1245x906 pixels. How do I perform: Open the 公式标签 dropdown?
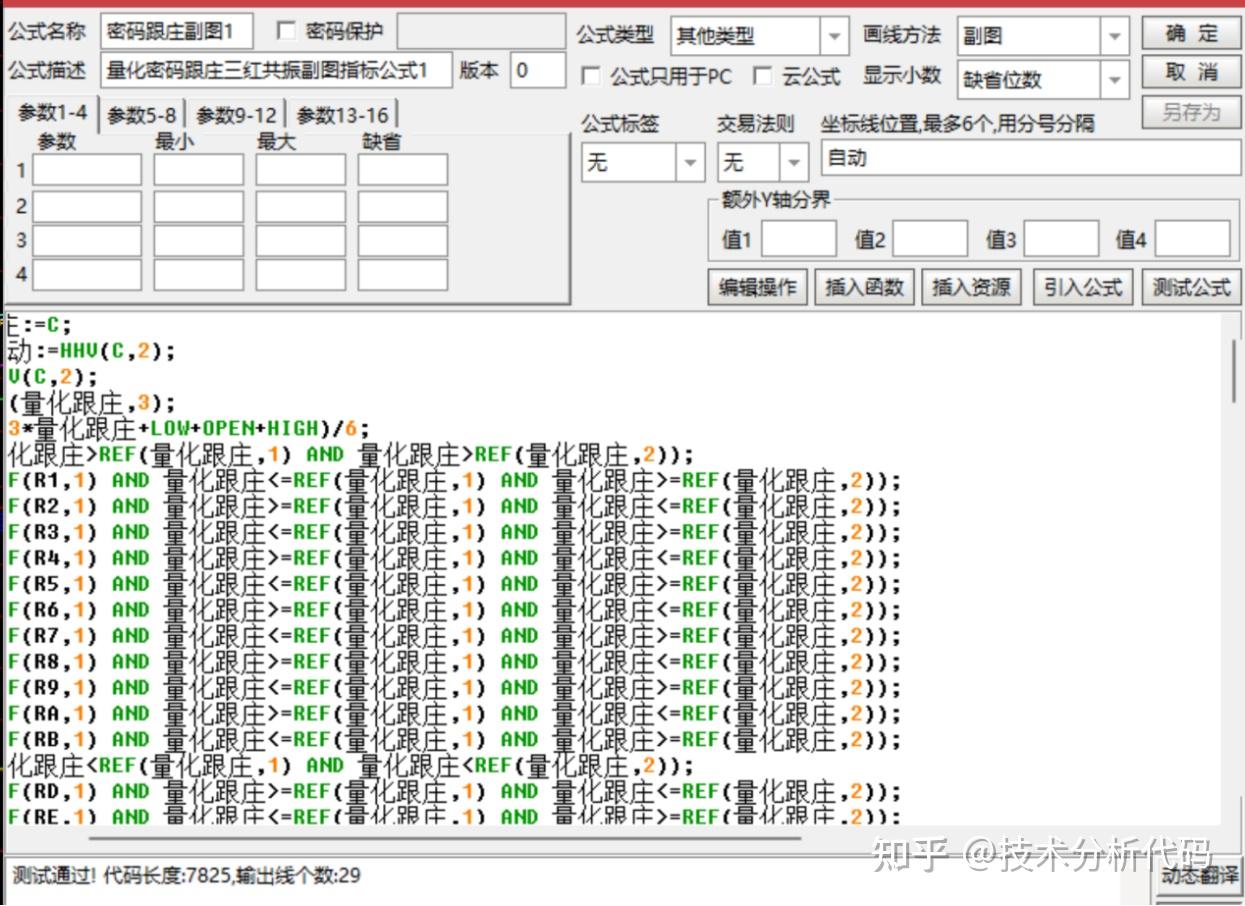coord(690,161)
